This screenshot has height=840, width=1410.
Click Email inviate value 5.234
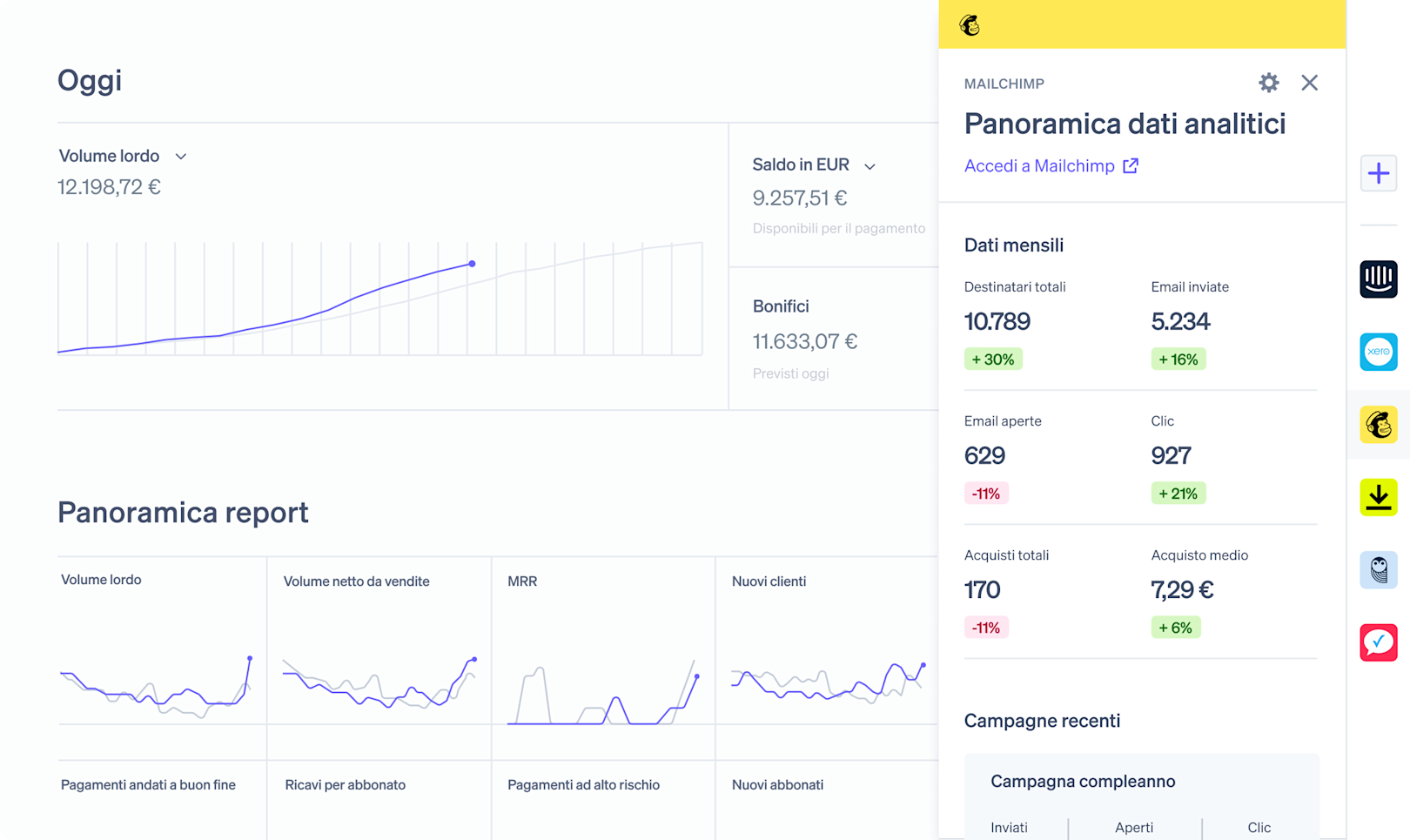point(1180,322)
